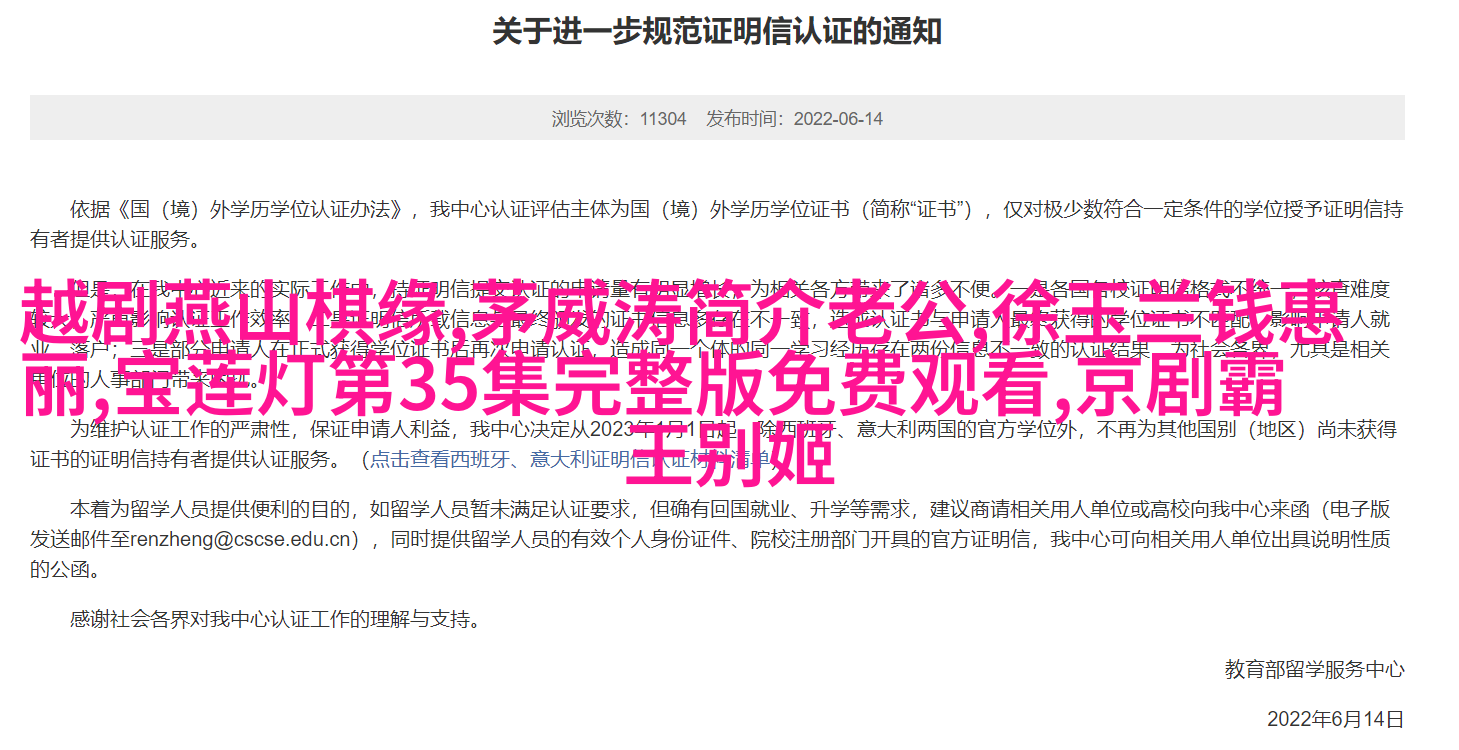This screenshot has width=1459, height=750.
Task: Click the paragraph starting with 为维护认证工作的严肃性
Action: click(x=717, y=445)
